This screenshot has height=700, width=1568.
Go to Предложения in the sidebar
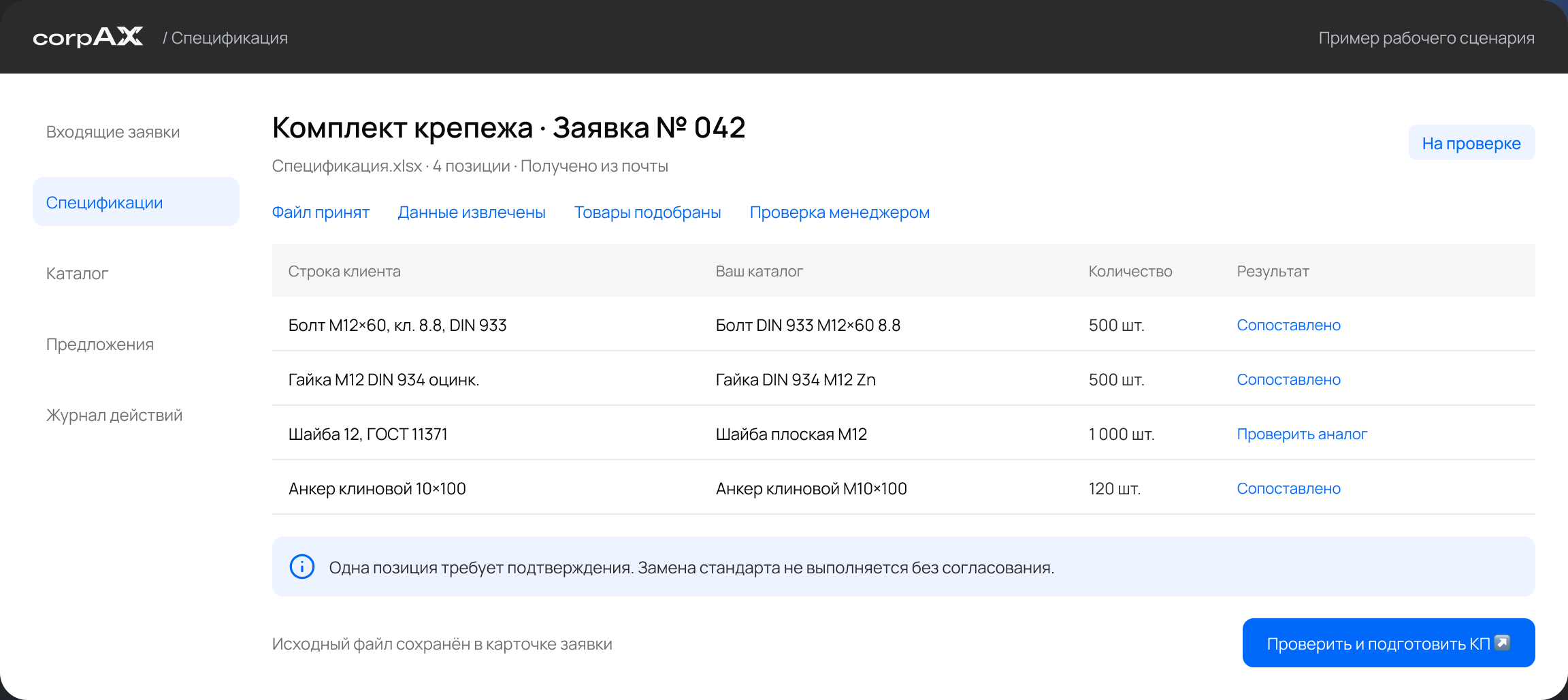click(100, 345)
